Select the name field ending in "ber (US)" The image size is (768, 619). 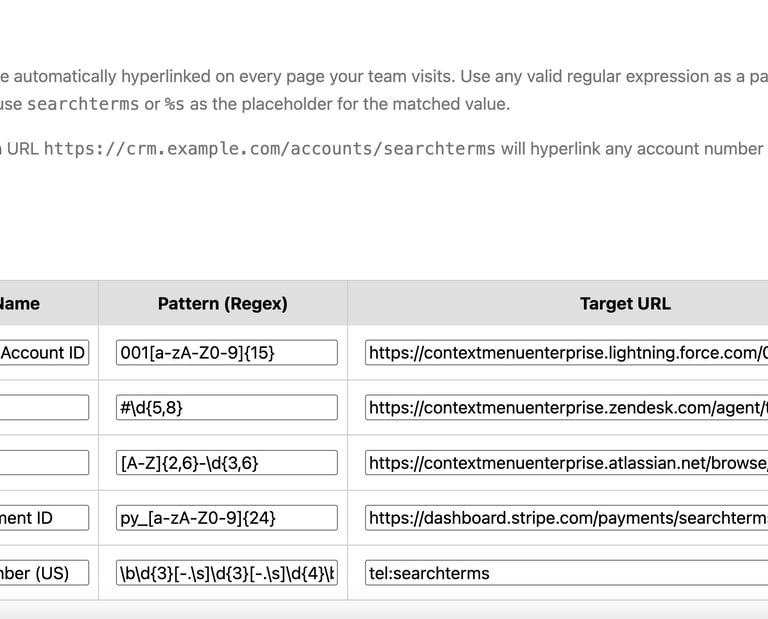(x=44, y=573)
